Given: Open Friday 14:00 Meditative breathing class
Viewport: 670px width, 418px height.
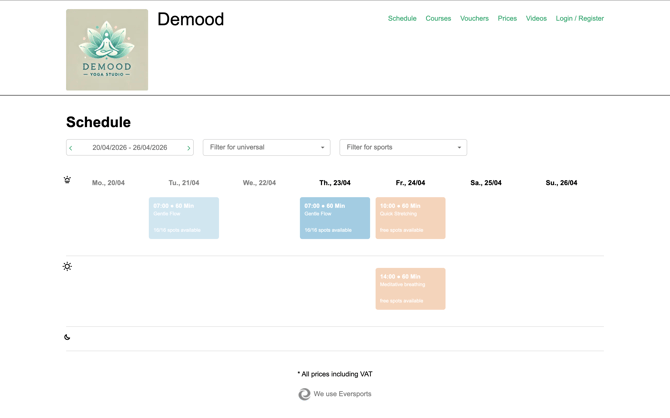Looking at the screenshot, I should tap(410, 288).
